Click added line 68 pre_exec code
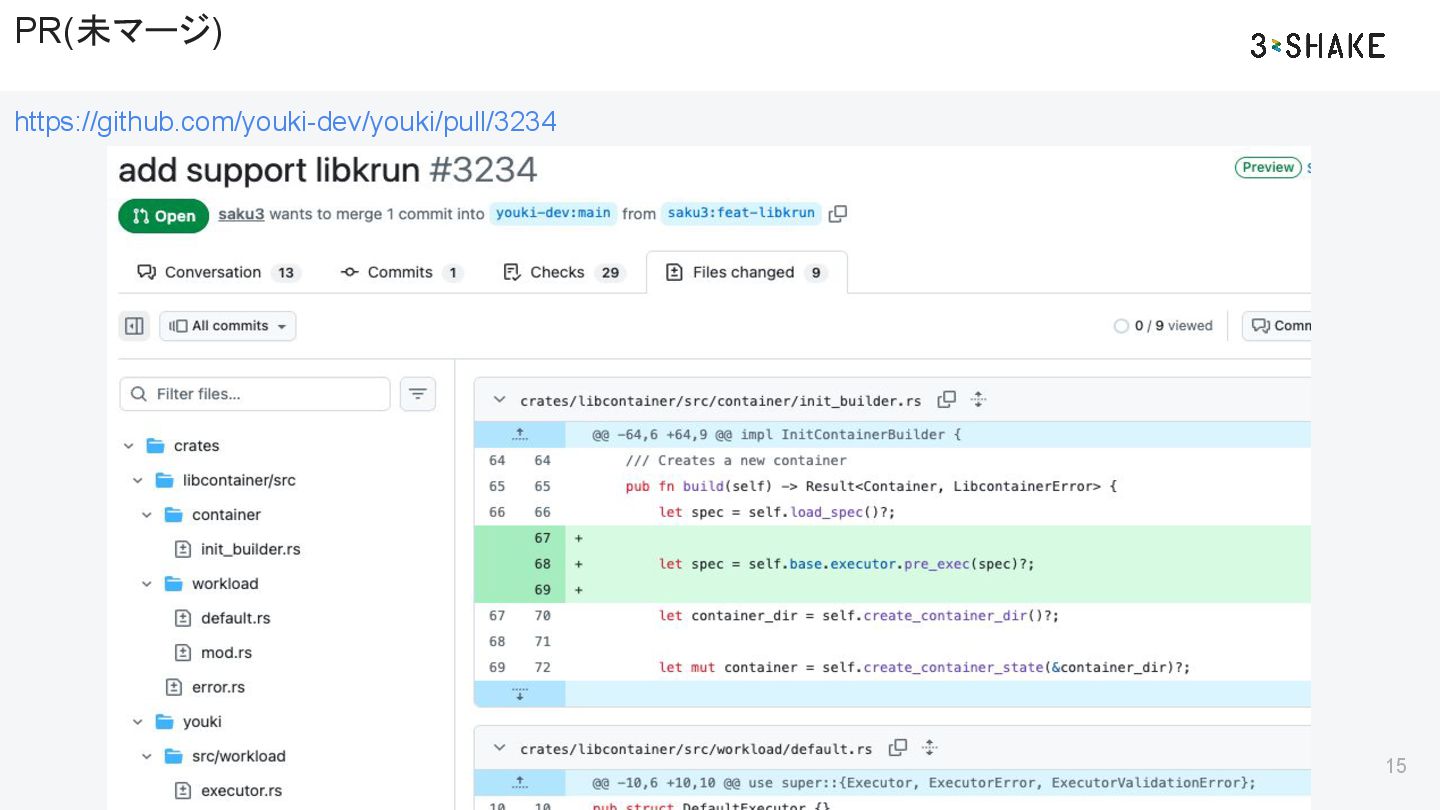 [846, 564]
